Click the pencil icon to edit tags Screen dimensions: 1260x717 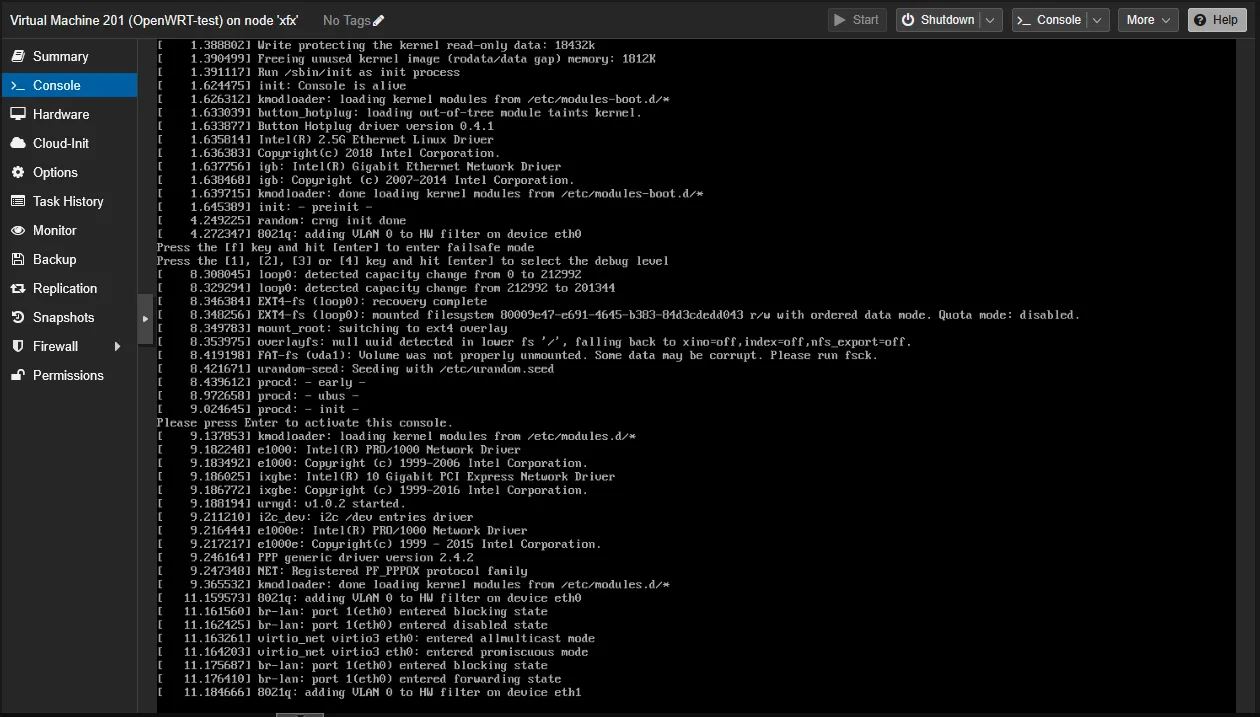point(380,20)
